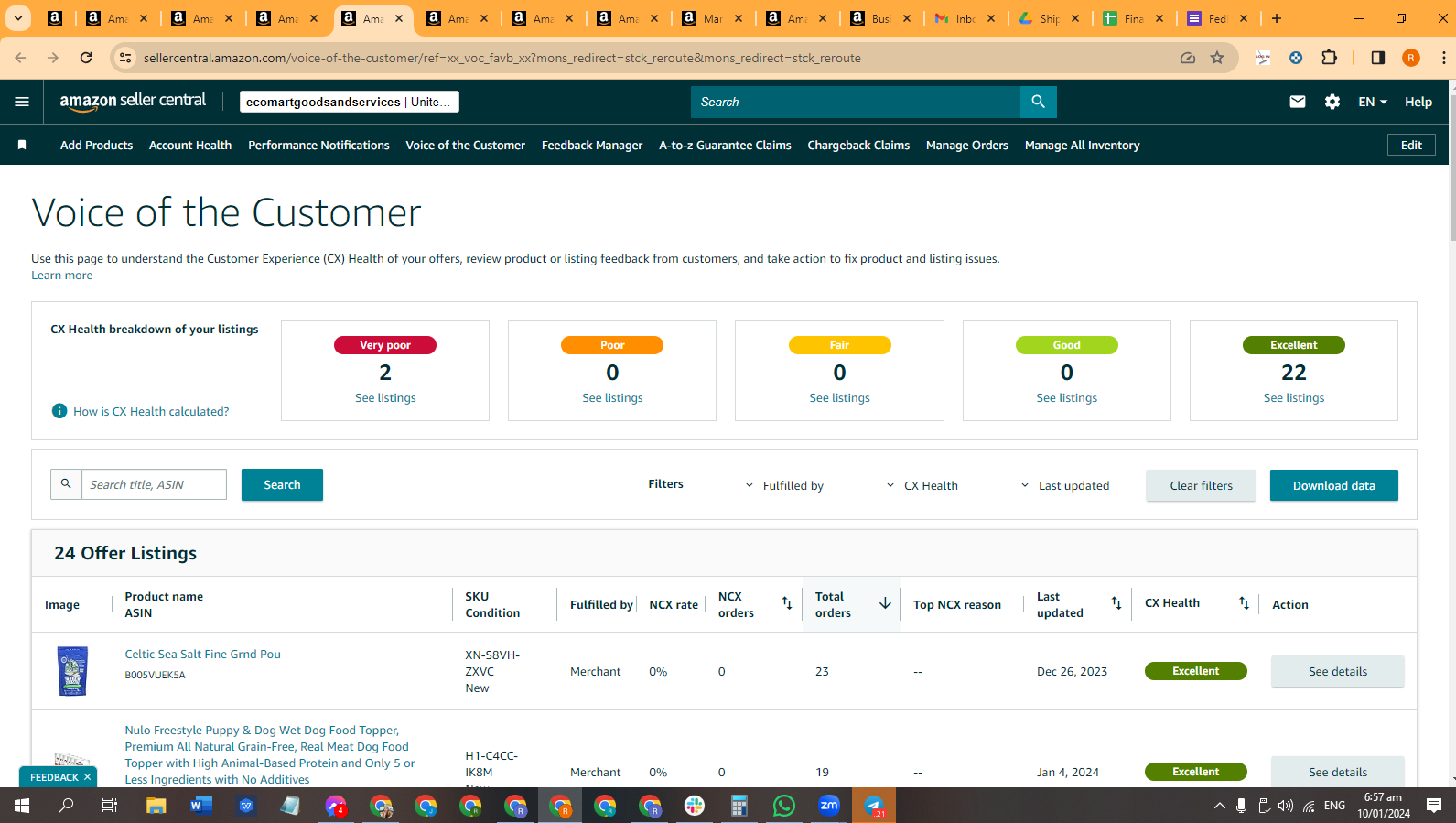See details for Celtic Sea Salt listing

tap(1337, 671)
